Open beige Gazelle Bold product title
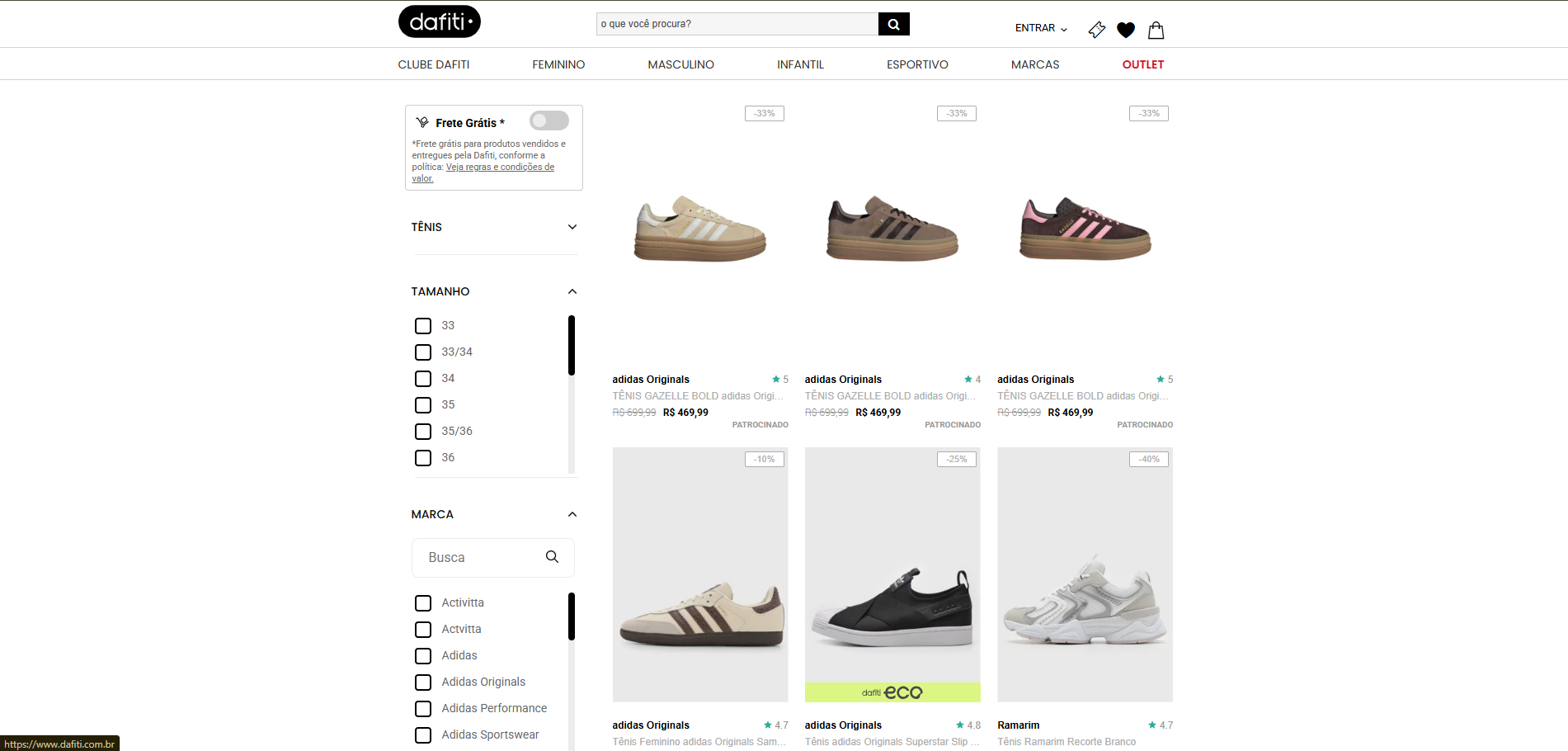 pyautogui.click(x=698, y=396)
